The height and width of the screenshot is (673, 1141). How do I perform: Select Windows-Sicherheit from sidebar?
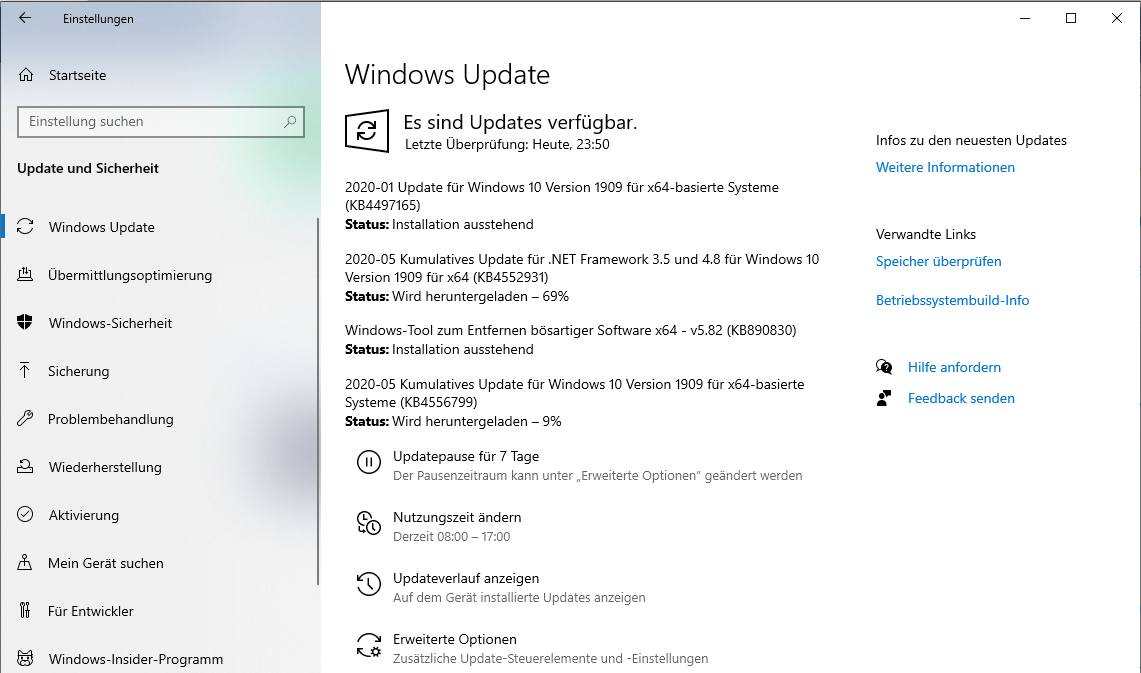point(111,323)
